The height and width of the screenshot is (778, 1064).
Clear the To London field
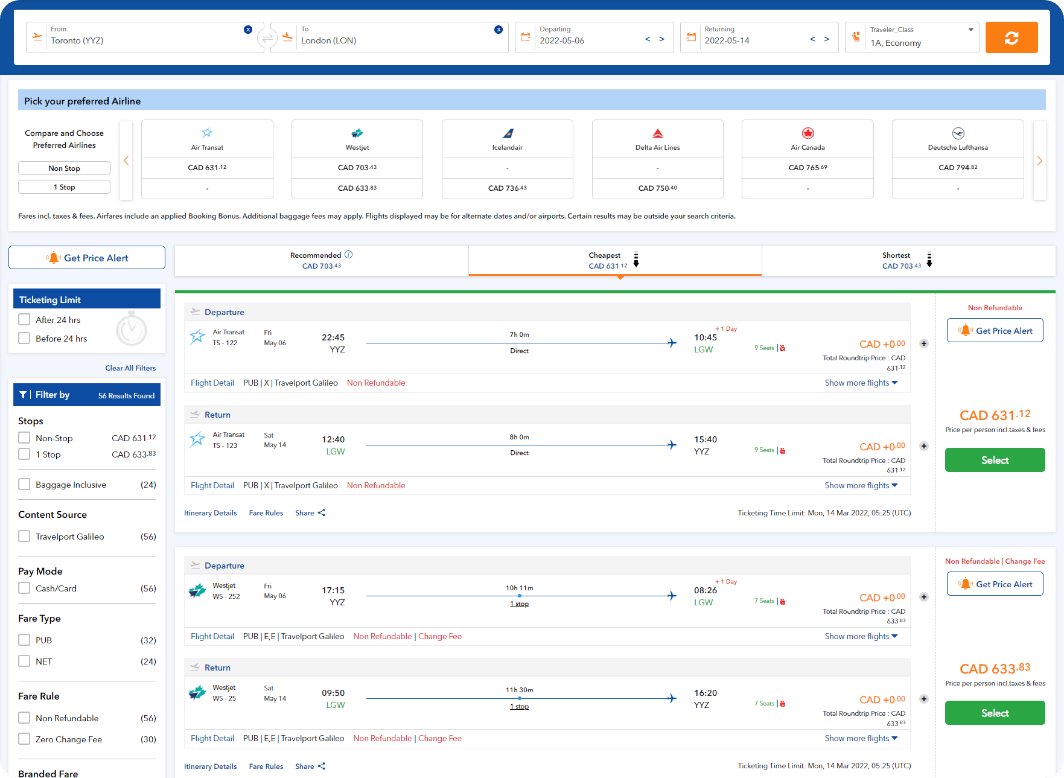click(498, 29)
